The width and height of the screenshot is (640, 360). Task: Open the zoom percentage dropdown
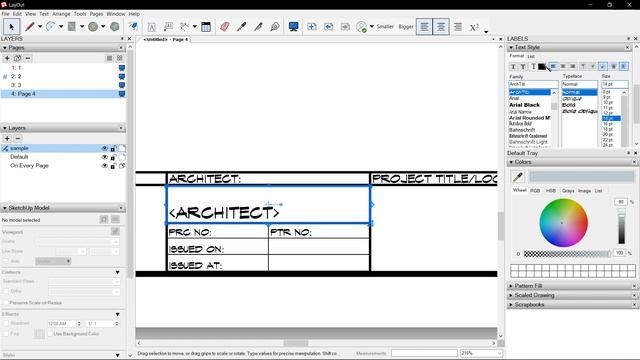coord(500,353)
